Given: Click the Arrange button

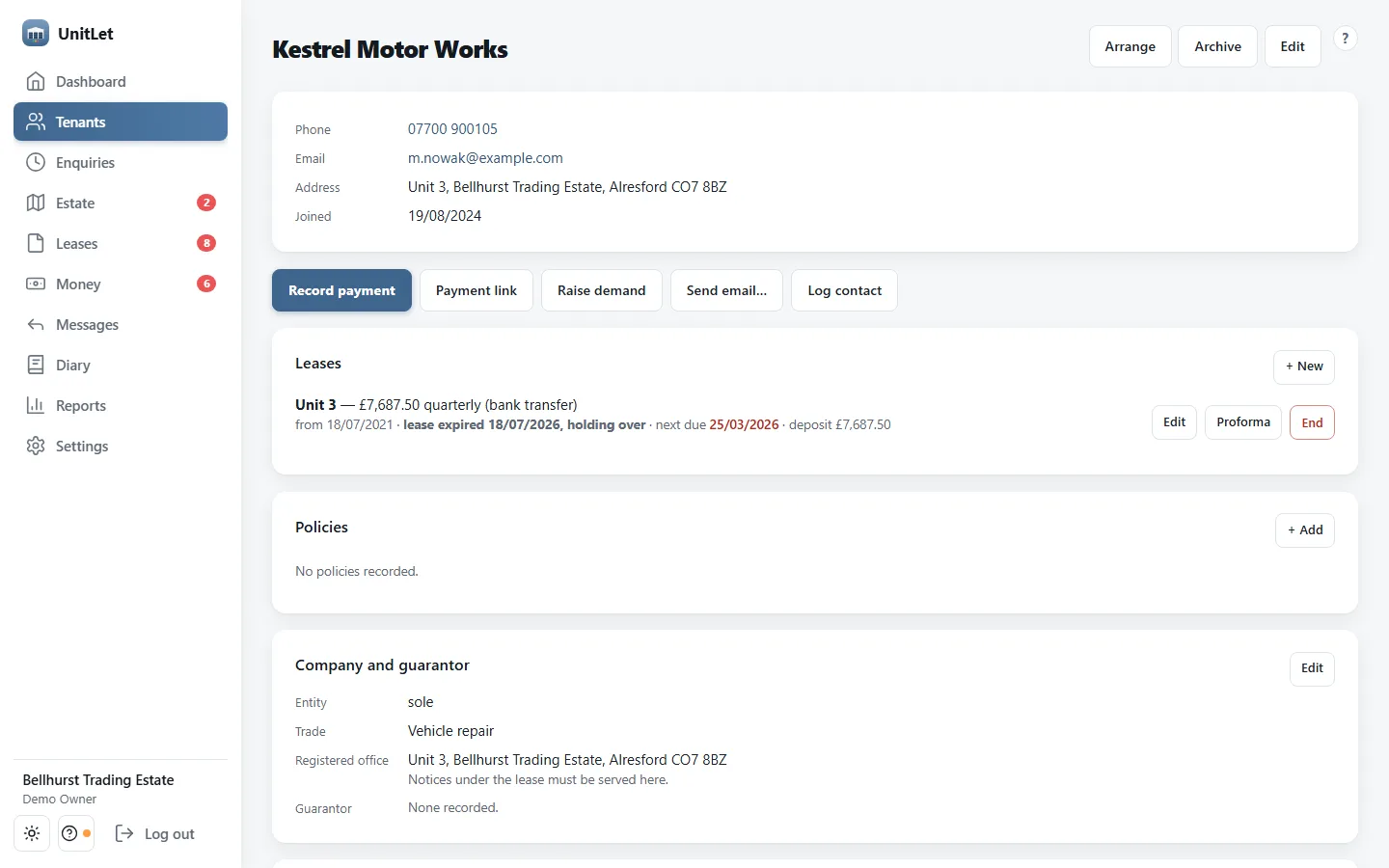Looking at the screenshot, I should 1130,46.
